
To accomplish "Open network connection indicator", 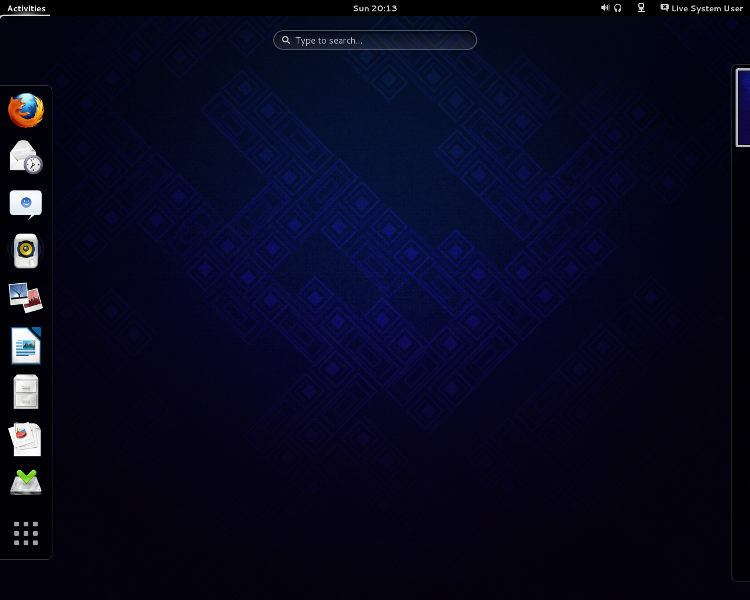I will click(x=641, y=8).
